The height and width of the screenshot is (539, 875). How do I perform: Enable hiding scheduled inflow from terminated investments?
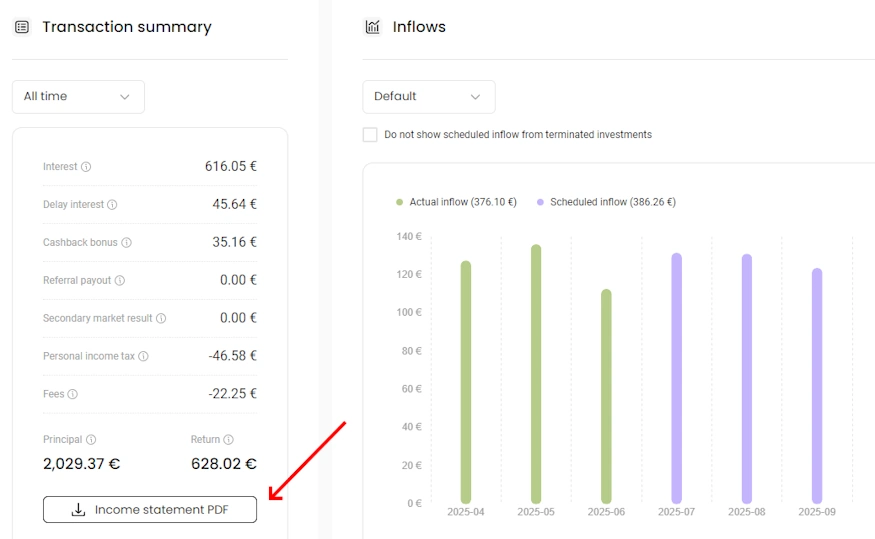pyautogui.click(x=370, y=134)
